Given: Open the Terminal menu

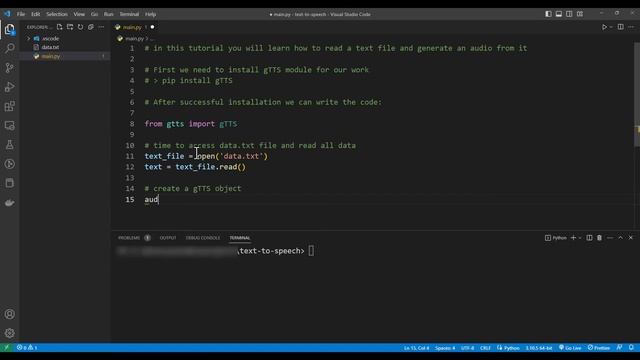Looking at the screenshot, I should (x=129, y=14).
